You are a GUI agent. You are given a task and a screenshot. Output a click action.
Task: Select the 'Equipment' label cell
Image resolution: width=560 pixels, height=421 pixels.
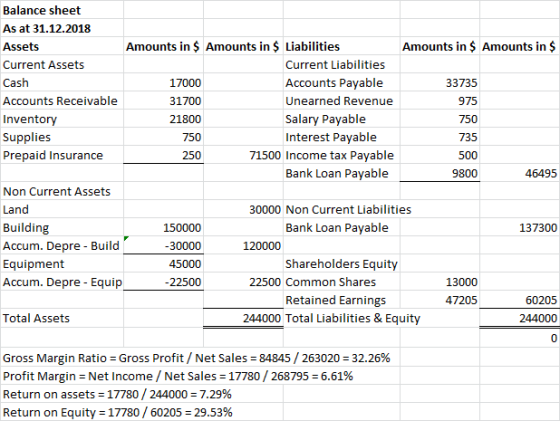(x=62, y=264)
